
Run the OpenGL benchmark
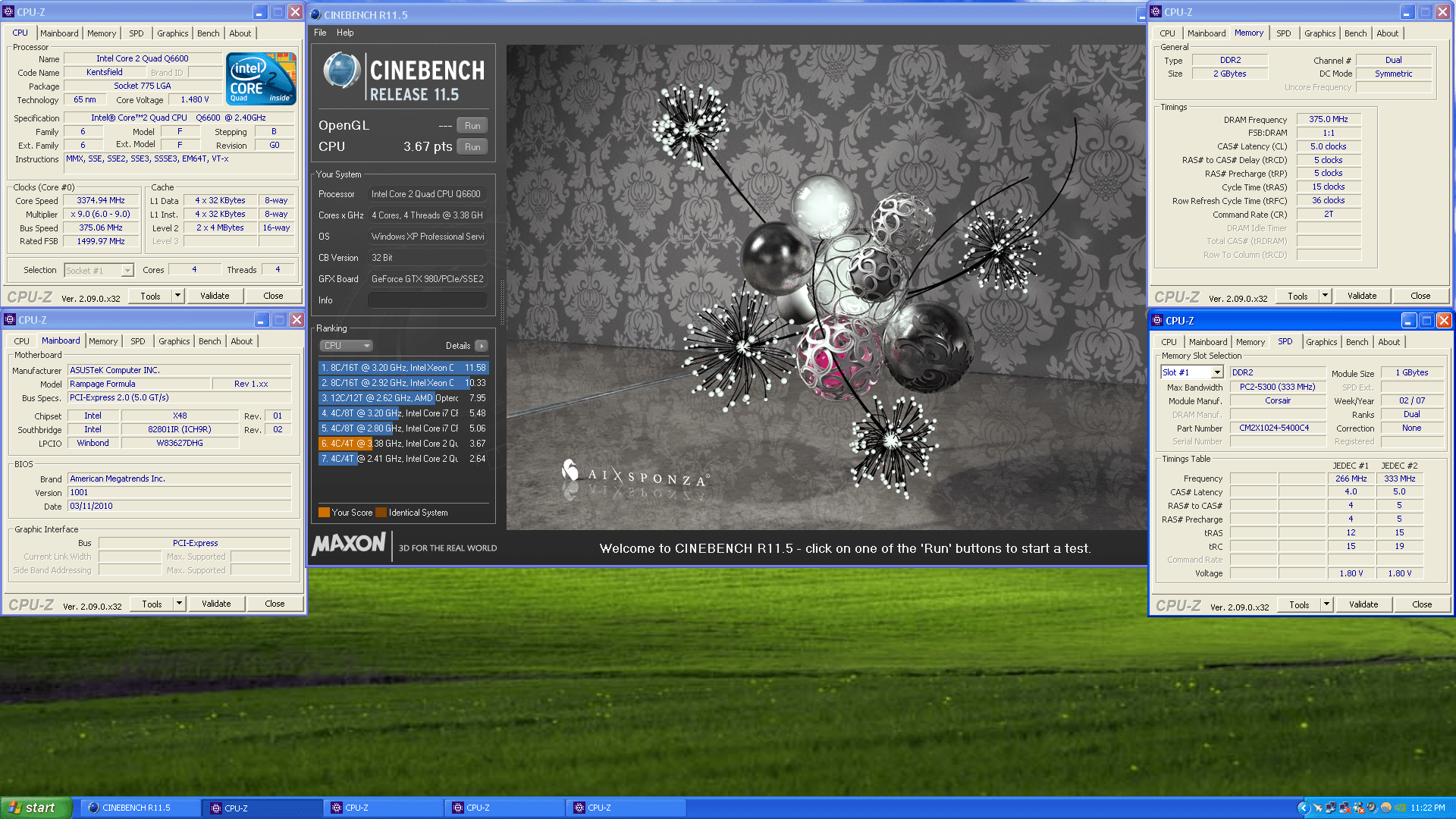click(472, 126)
